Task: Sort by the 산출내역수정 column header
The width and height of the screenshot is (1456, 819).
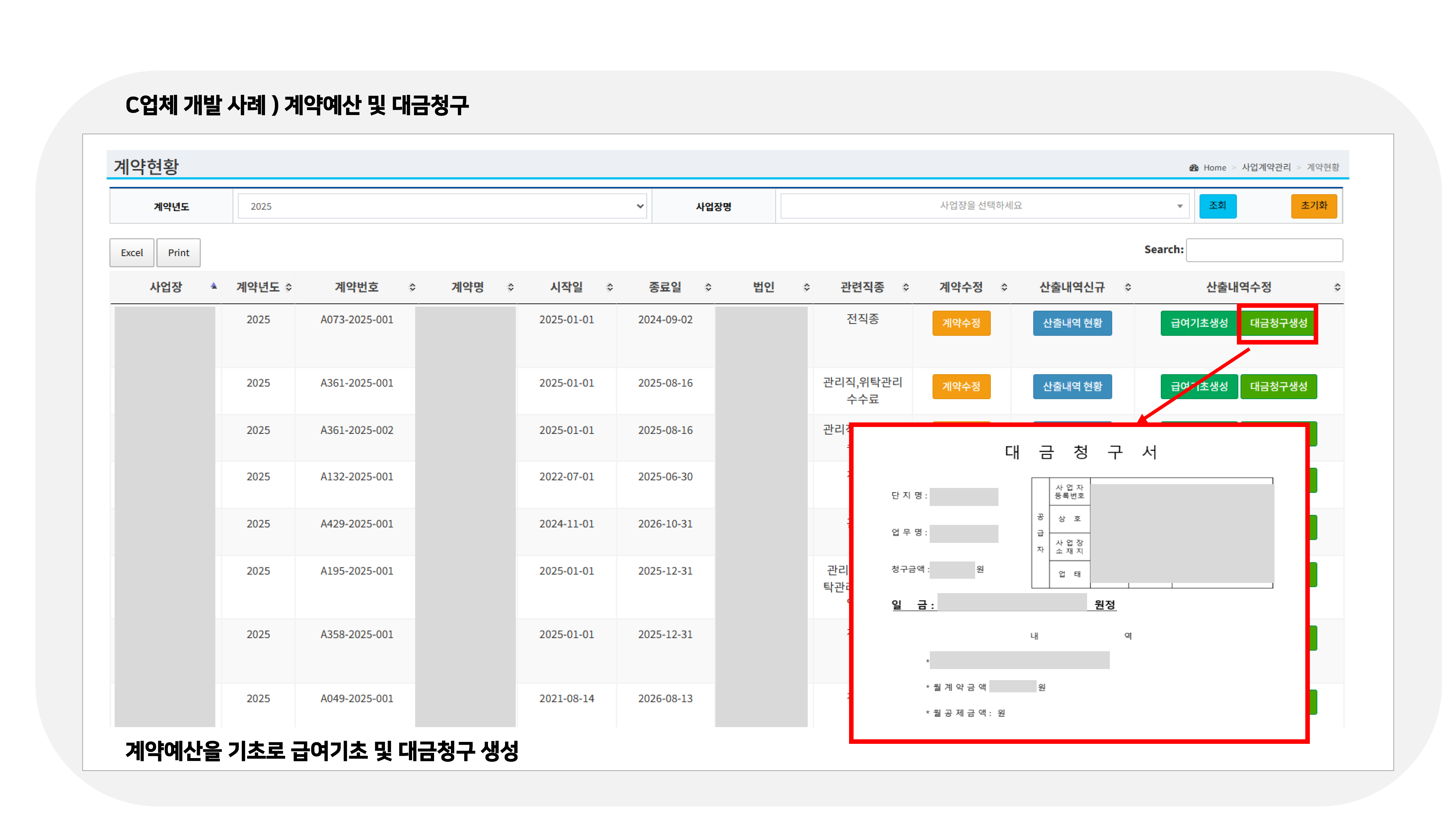Action: (1239, 287)
